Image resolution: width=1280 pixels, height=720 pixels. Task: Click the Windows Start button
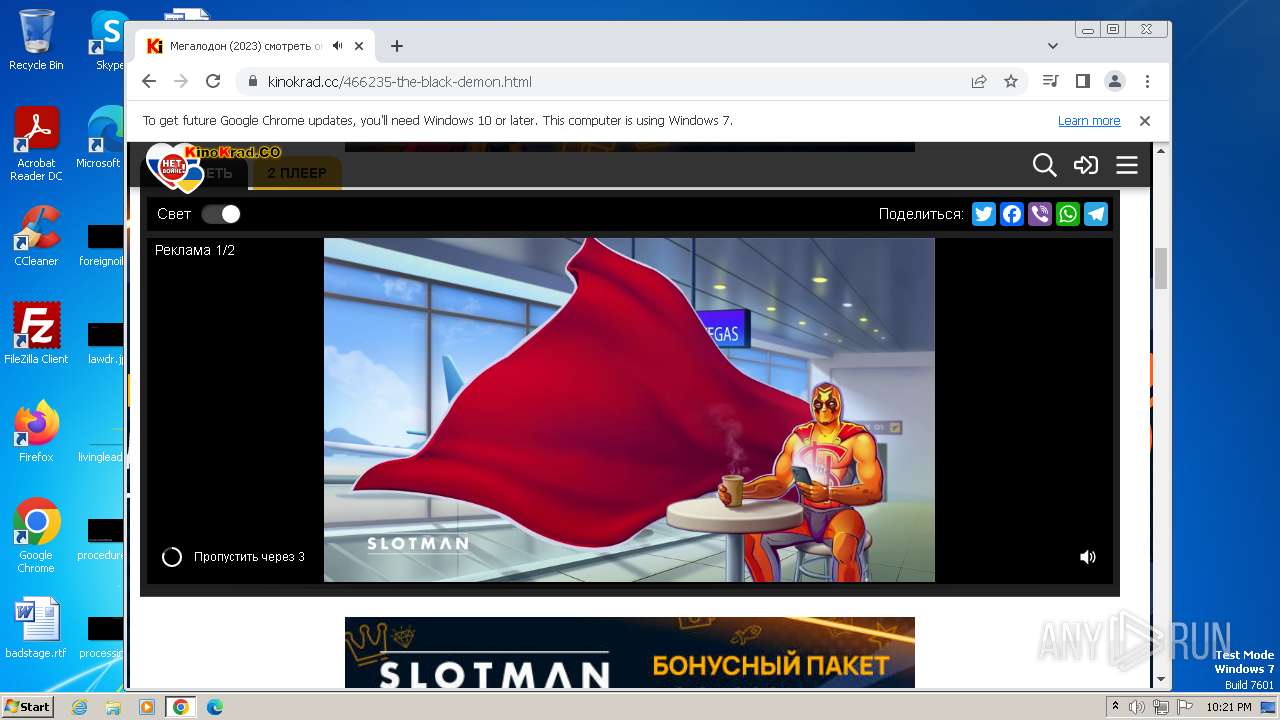27,706
